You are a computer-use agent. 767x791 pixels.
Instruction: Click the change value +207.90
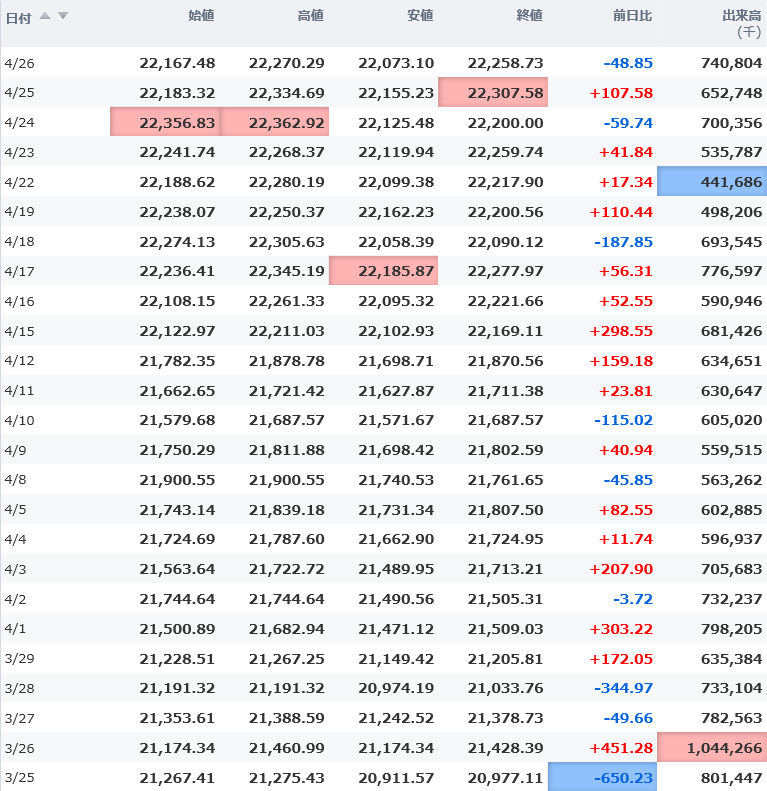621,569
